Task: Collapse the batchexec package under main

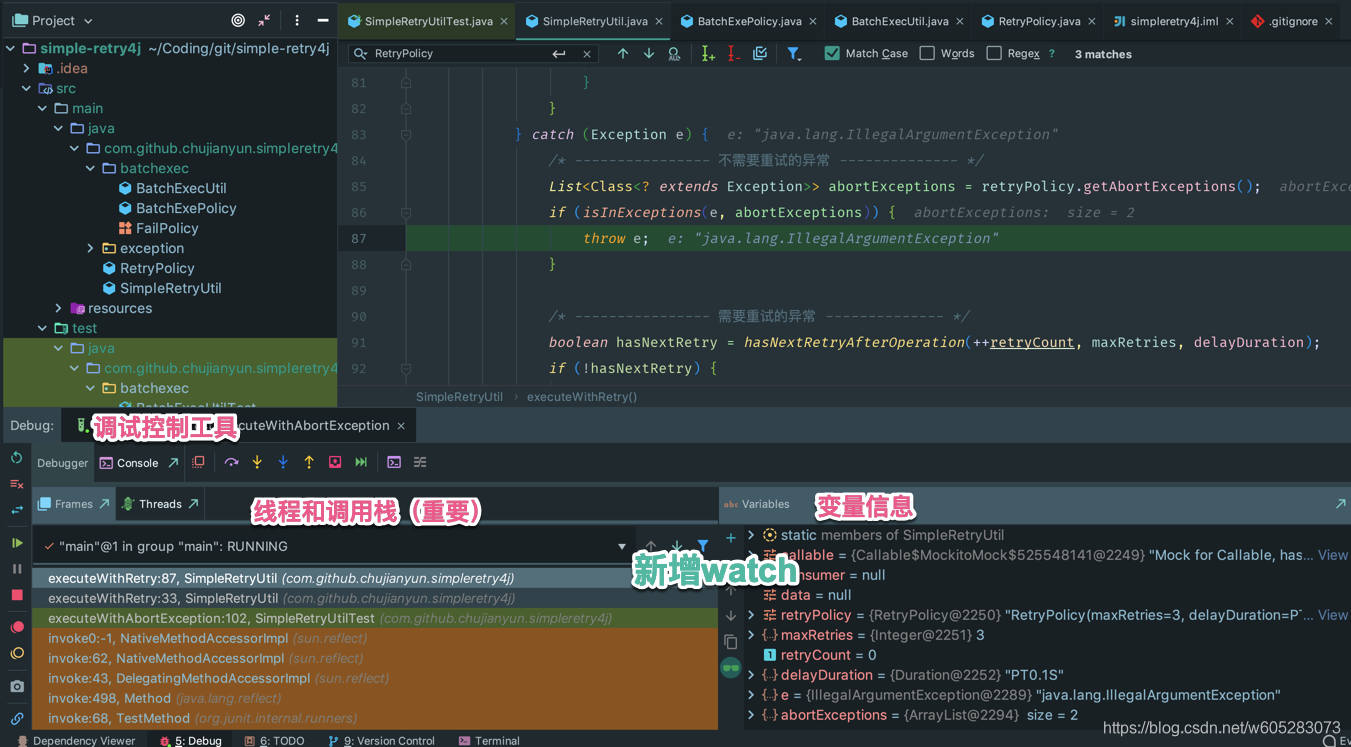Action: click(91, 168)
